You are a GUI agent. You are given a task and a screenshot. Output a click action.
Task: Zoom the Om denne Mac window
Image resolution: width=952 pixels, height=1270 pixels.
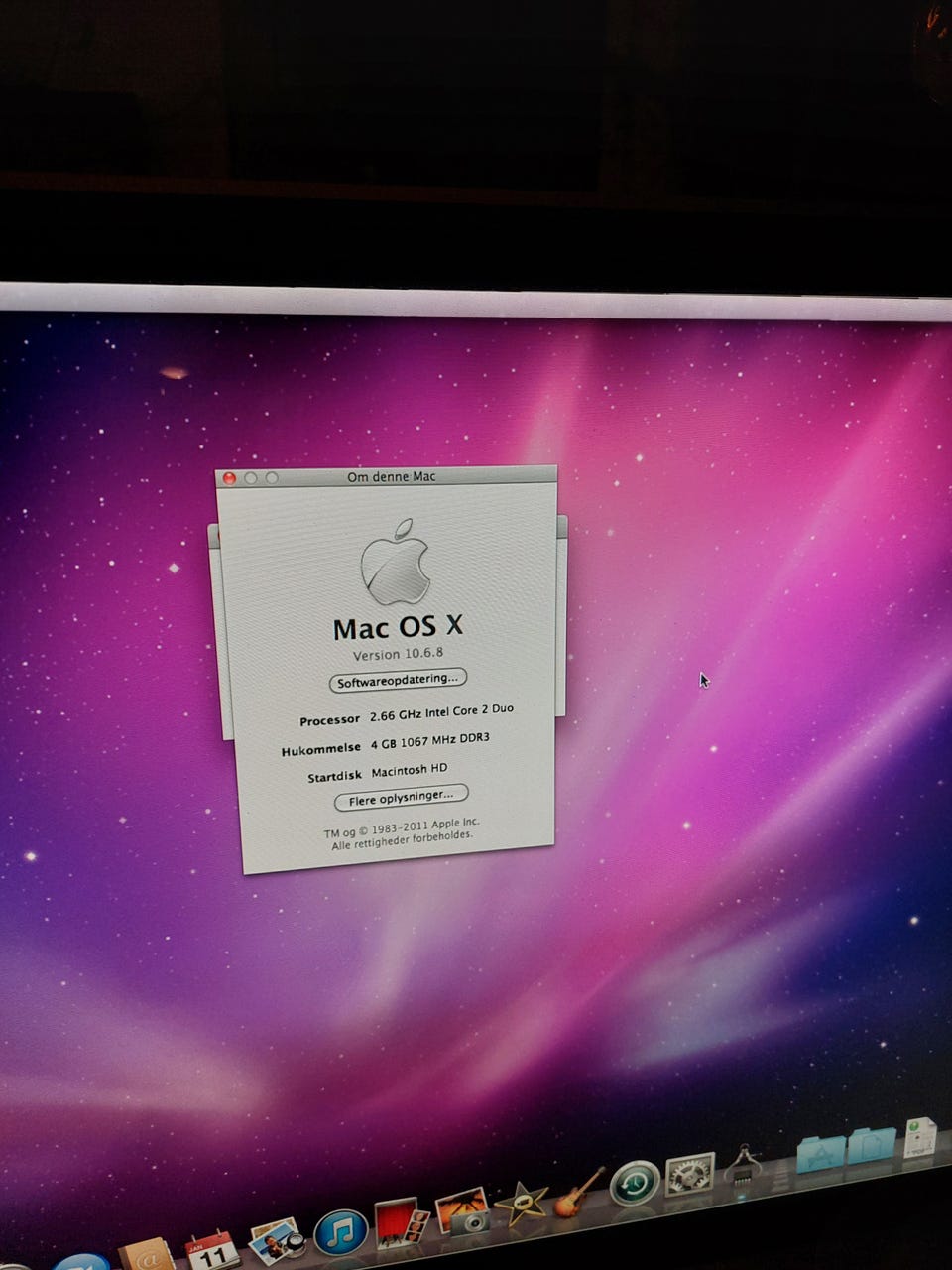point(272,477)
